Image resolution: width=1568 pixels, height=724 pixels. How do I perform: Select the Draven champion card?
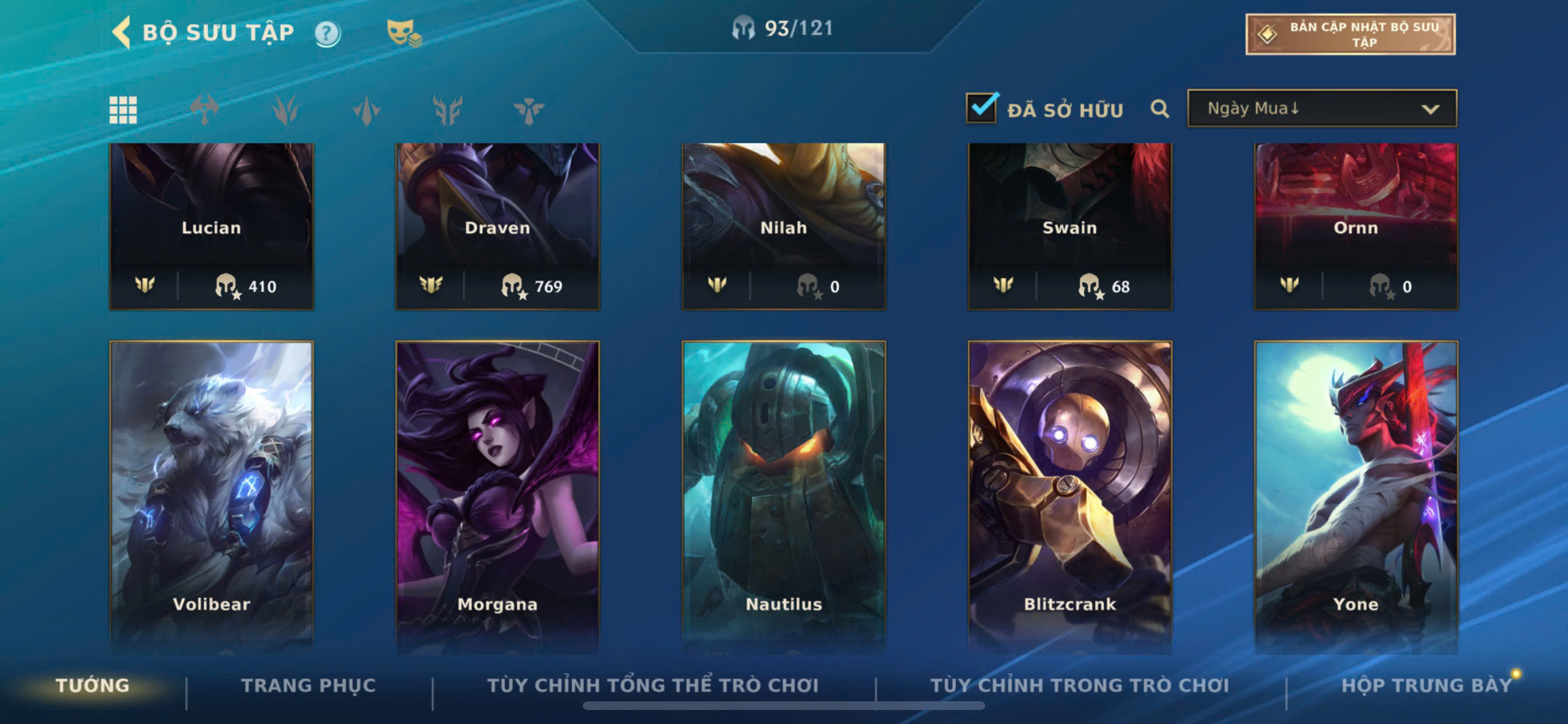coord(498,226)
